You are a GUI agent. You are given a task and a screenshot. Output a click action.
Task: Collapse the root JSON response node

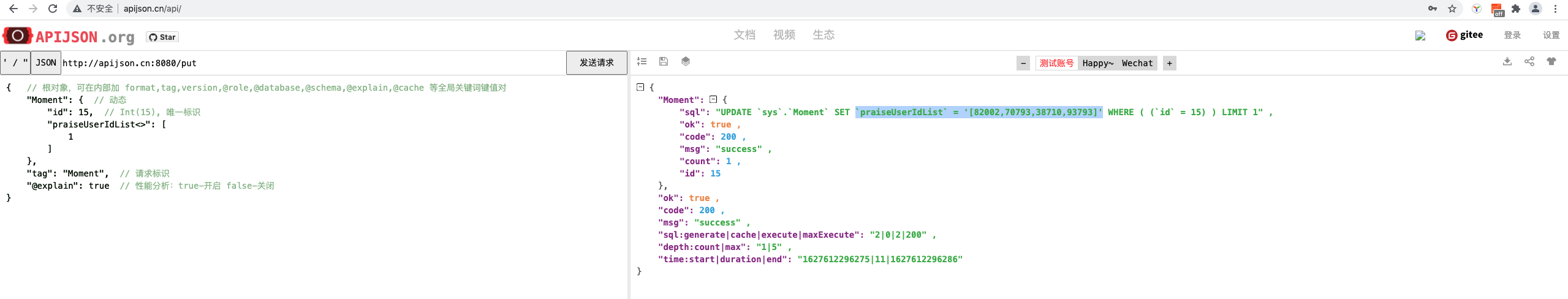(640, 87)
